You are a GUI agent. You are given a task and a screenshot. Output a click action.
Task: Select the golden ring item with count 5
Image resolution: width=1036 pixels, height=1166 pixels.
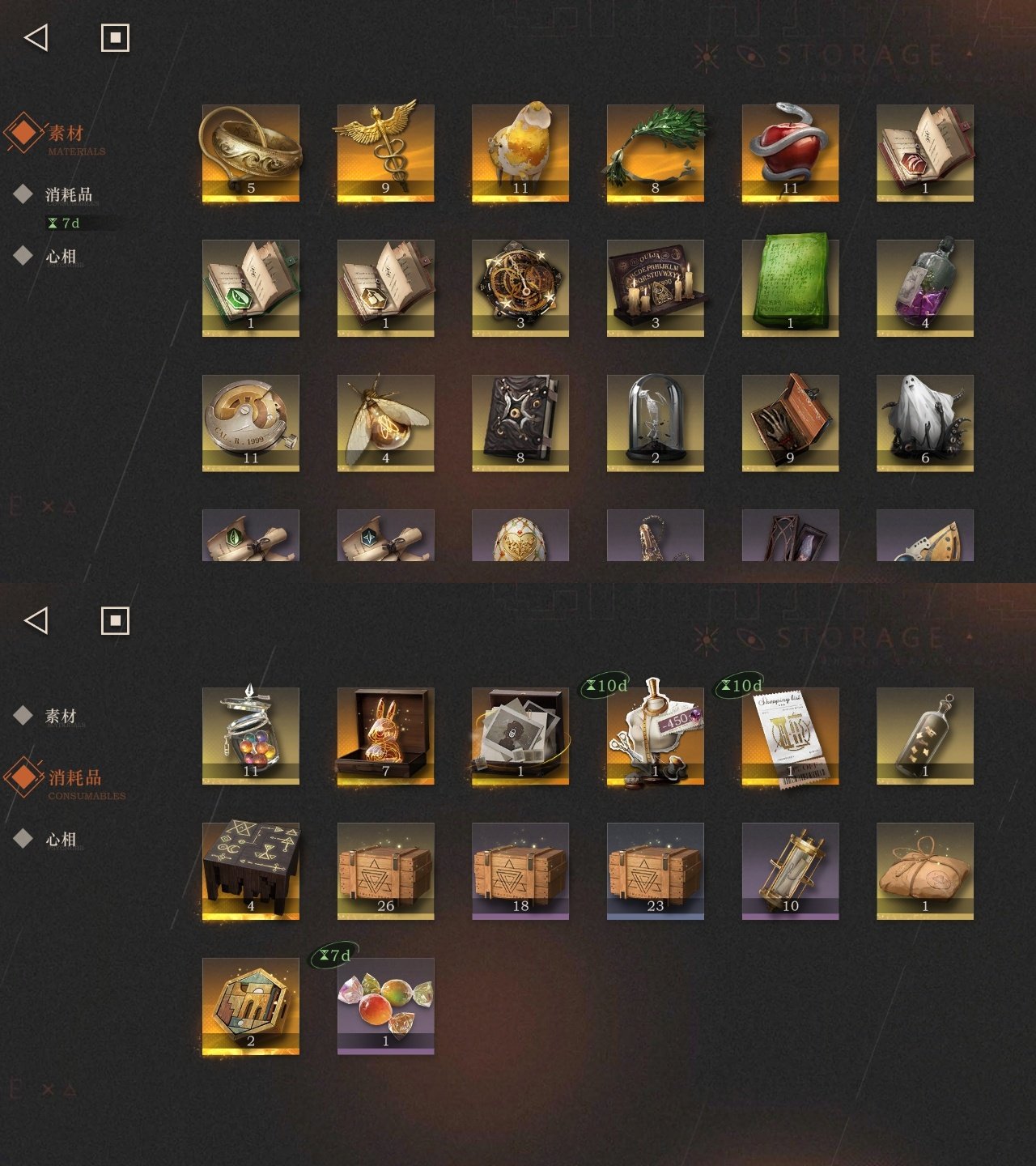point(251,152)
